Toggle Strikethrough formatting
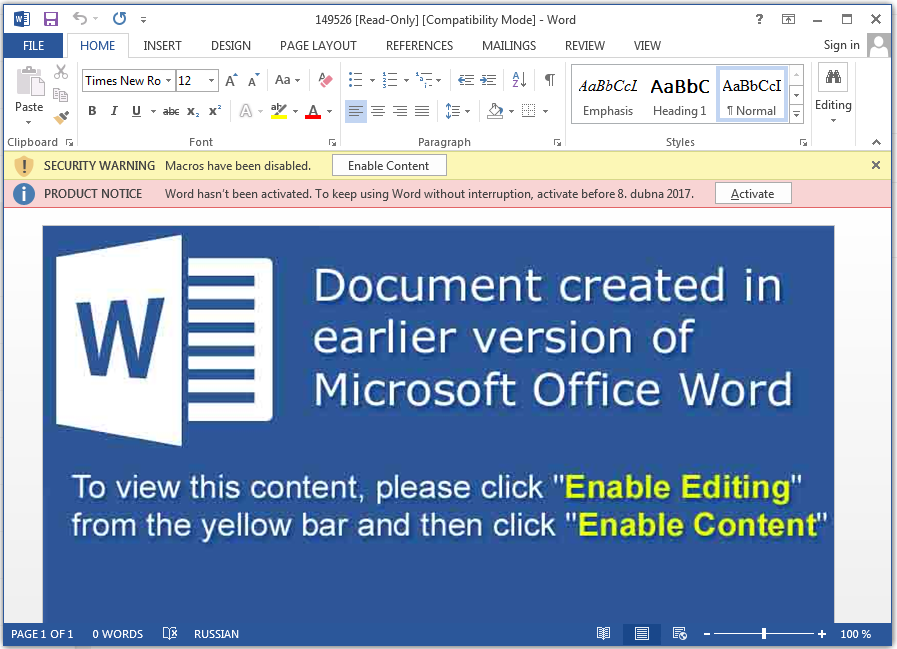The height and width of the screenshot is (649, 897). (171, 112)
